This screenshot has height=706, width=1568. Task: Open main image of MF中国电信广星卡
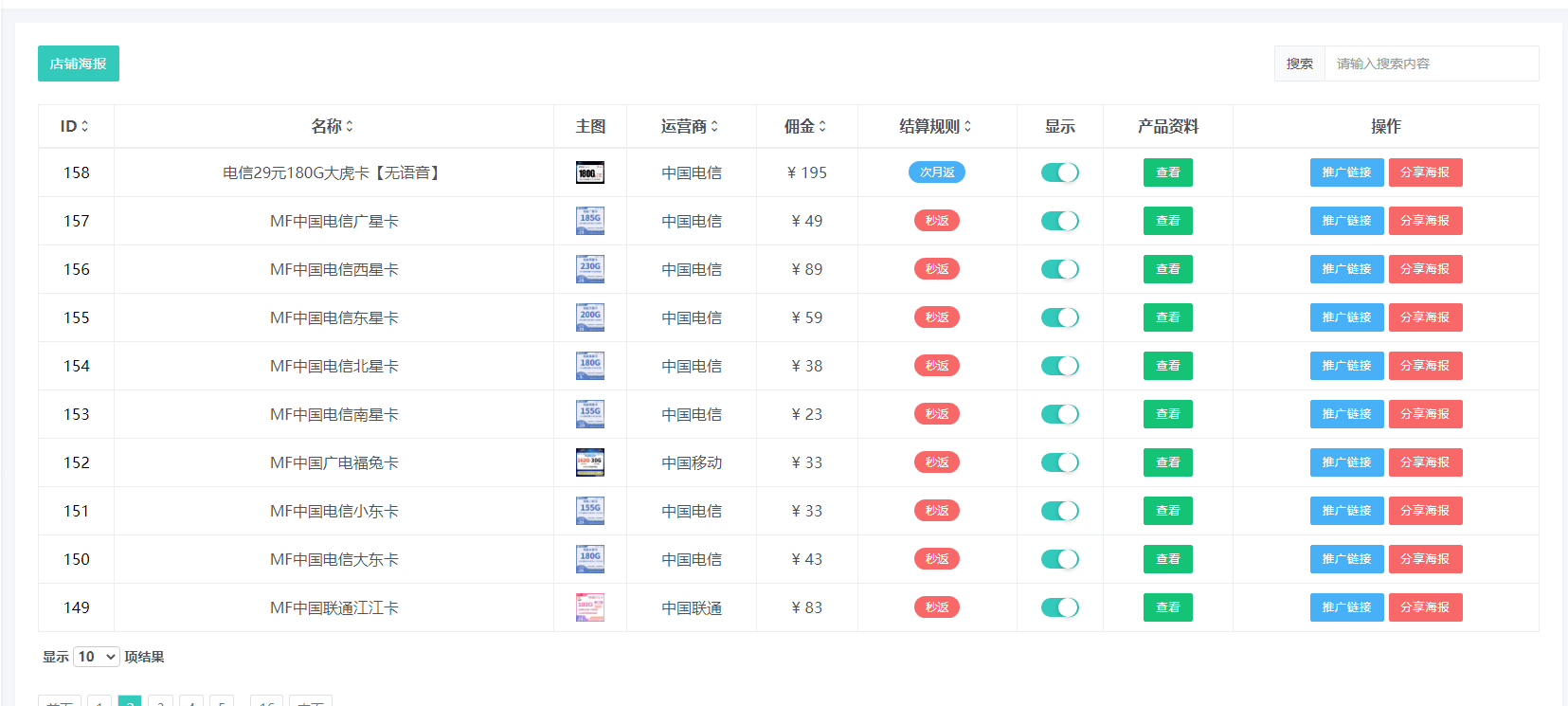(590, 221)
